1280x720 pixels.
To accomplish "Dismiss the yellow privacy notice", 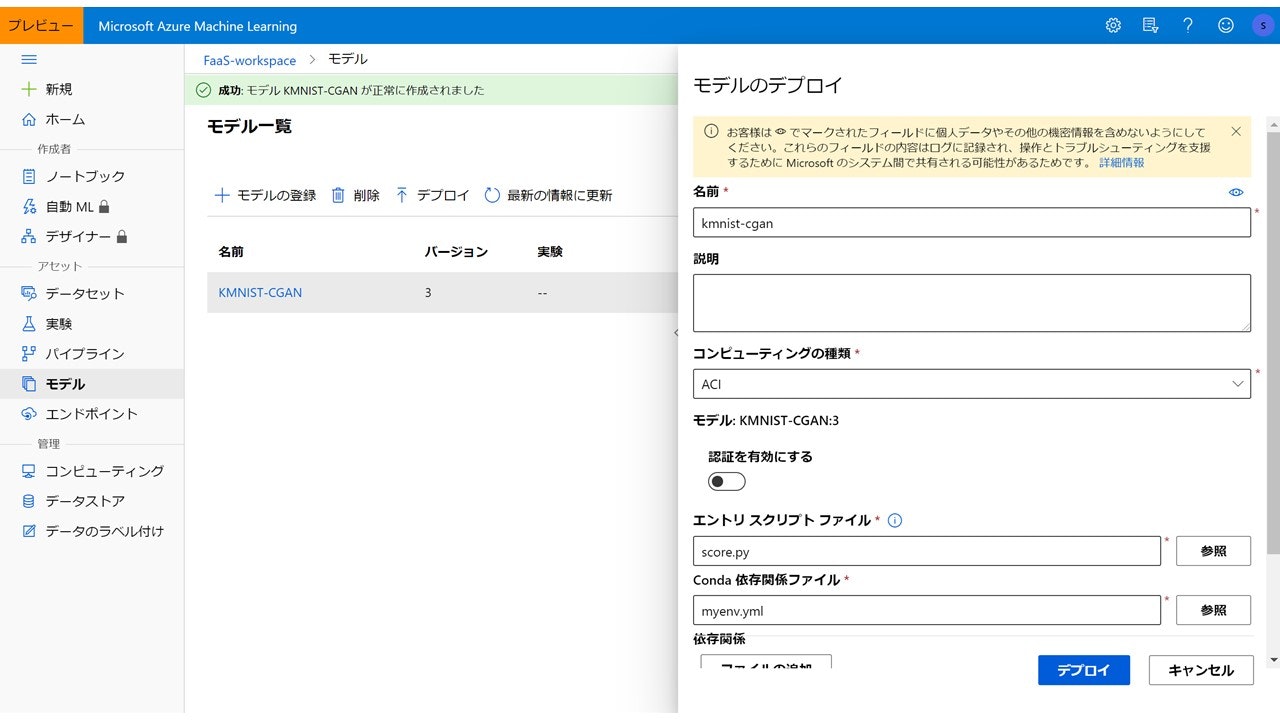I will click(x=1236, y=131).
